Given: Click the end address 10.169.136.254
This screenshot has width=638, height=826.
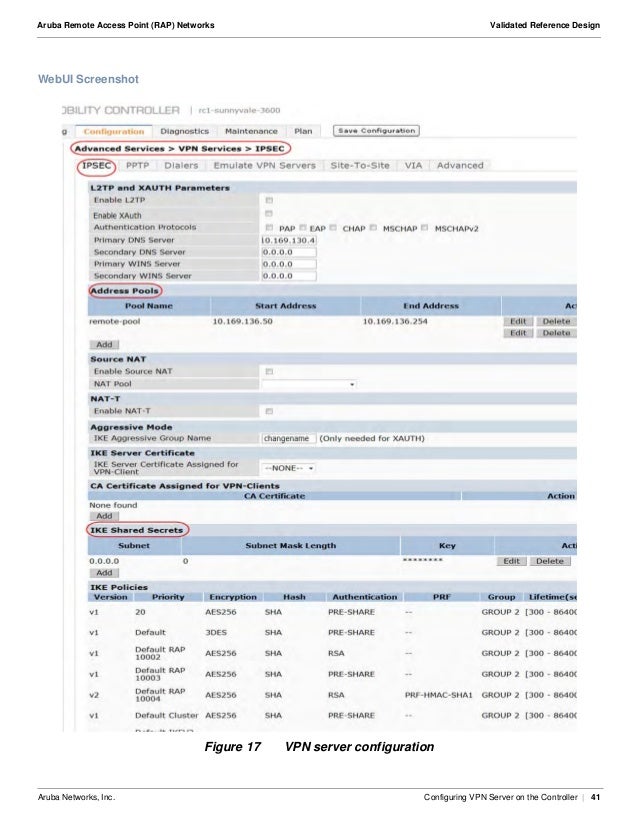Looking at the screenshot, I should point(395,321).
